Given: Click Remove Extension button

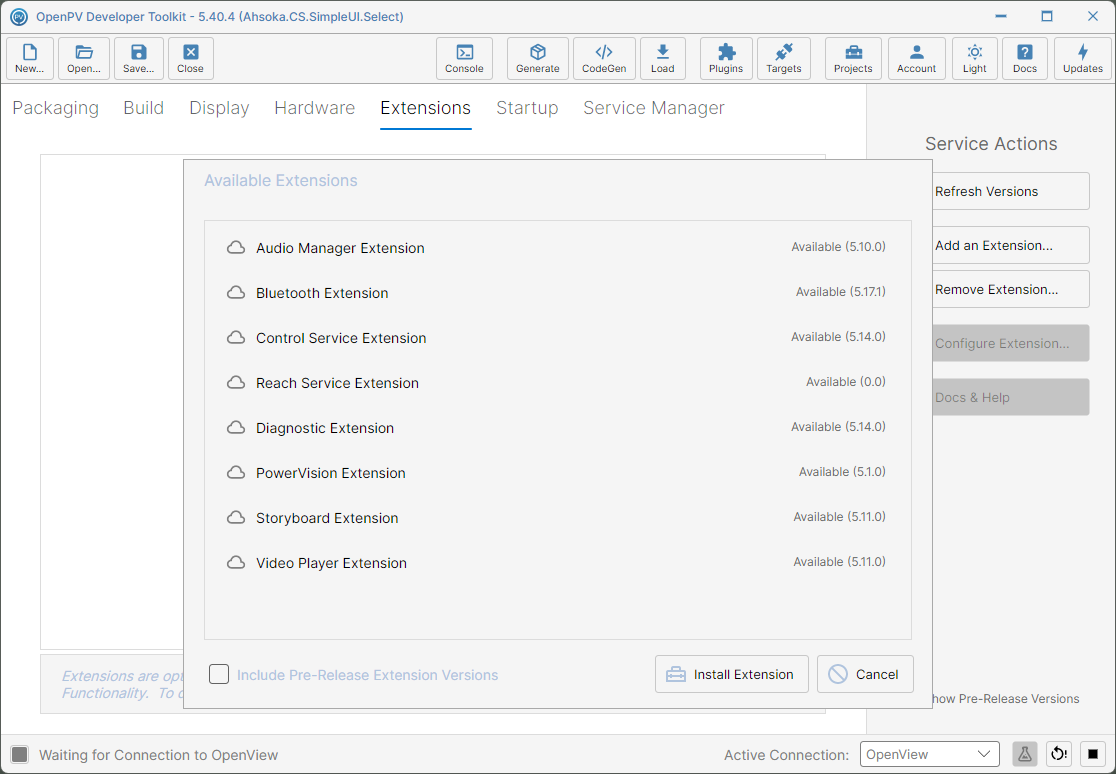Looking at the screenshot, I should [1011, 289].
